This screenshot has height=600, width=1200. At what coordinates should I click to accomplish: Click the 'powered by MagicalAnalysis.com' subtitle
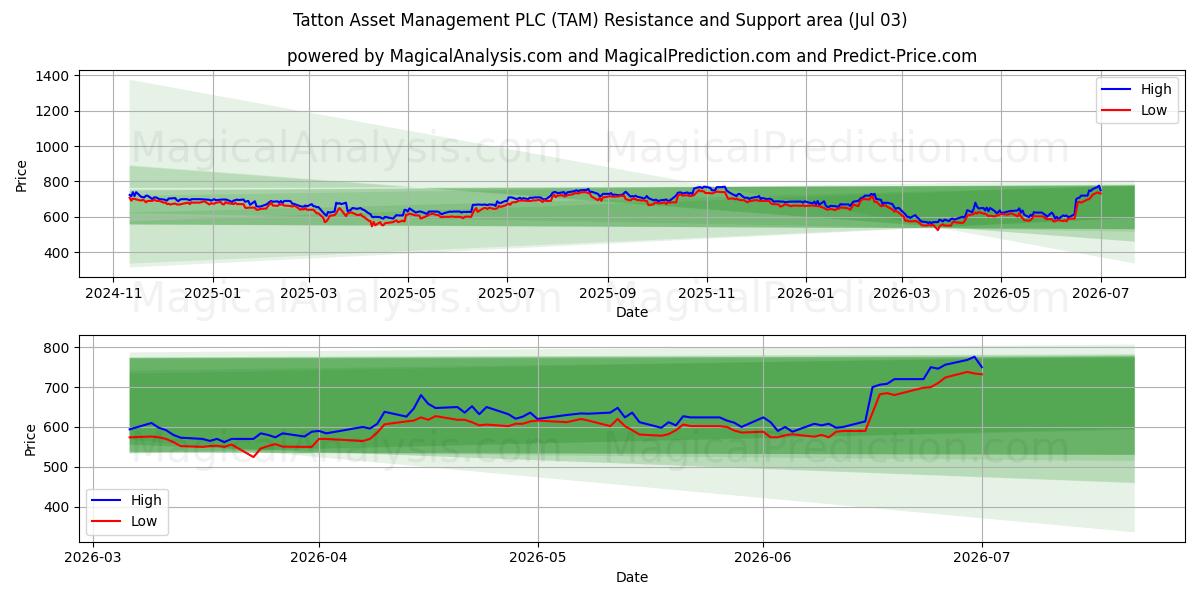click(632, 56)
